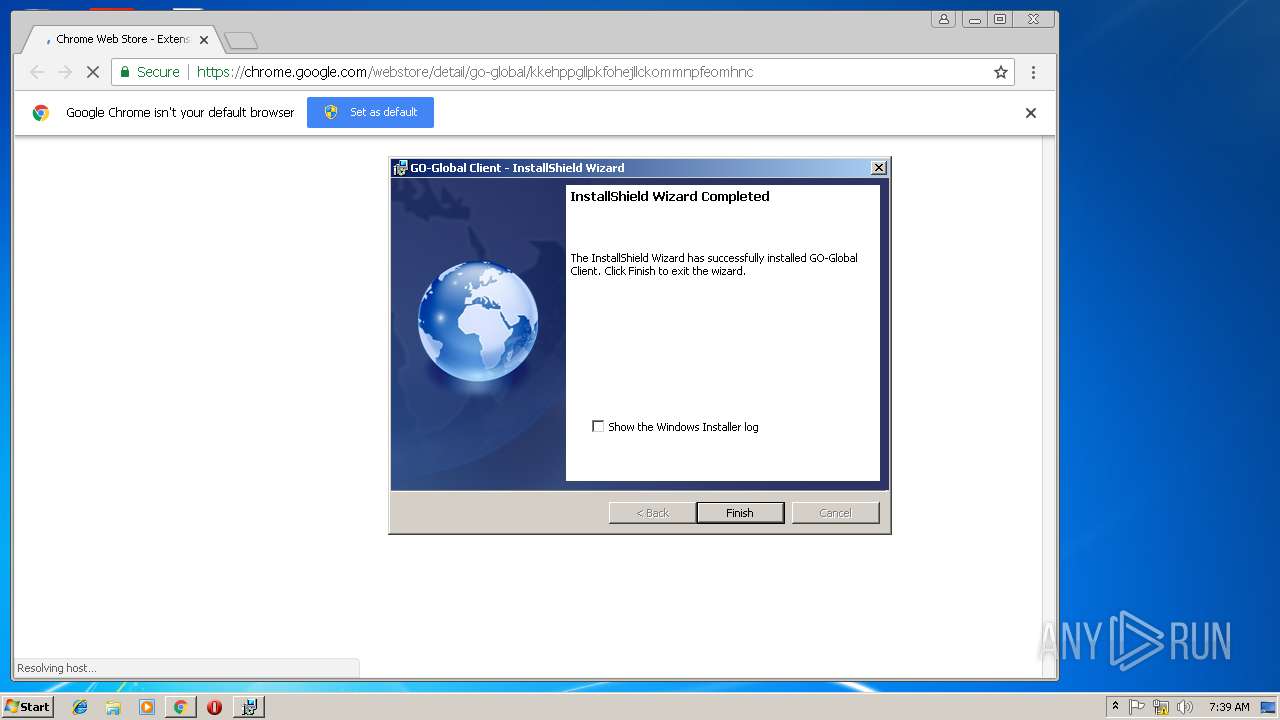Click the InstallShield Wizard Completed heading
Viewport: 1280px width, 720px height.
[x=670, y=197]
